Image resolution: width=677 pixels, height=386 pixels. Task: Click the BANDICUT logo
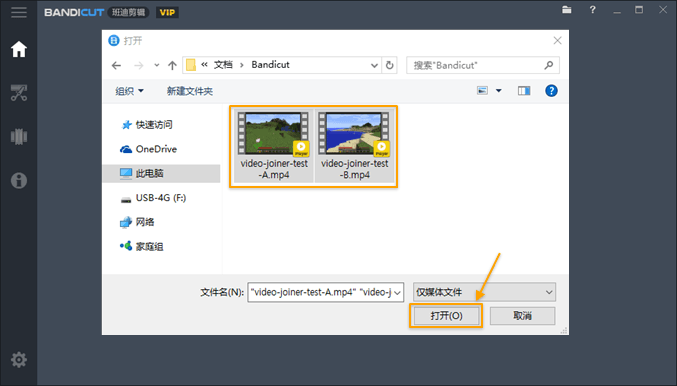point(74,13)
